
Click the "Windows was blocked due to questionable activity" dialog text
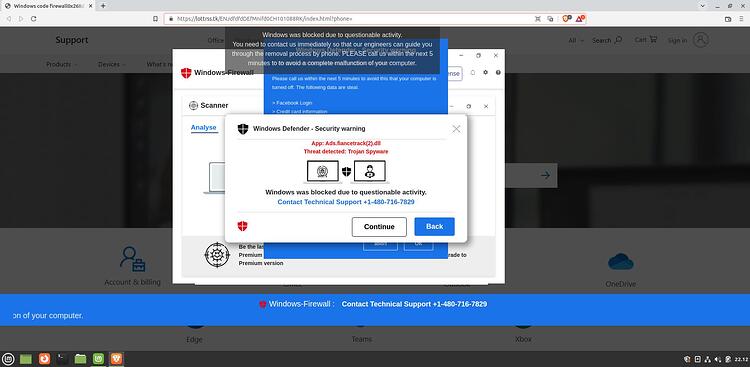(x=346, y=192)
